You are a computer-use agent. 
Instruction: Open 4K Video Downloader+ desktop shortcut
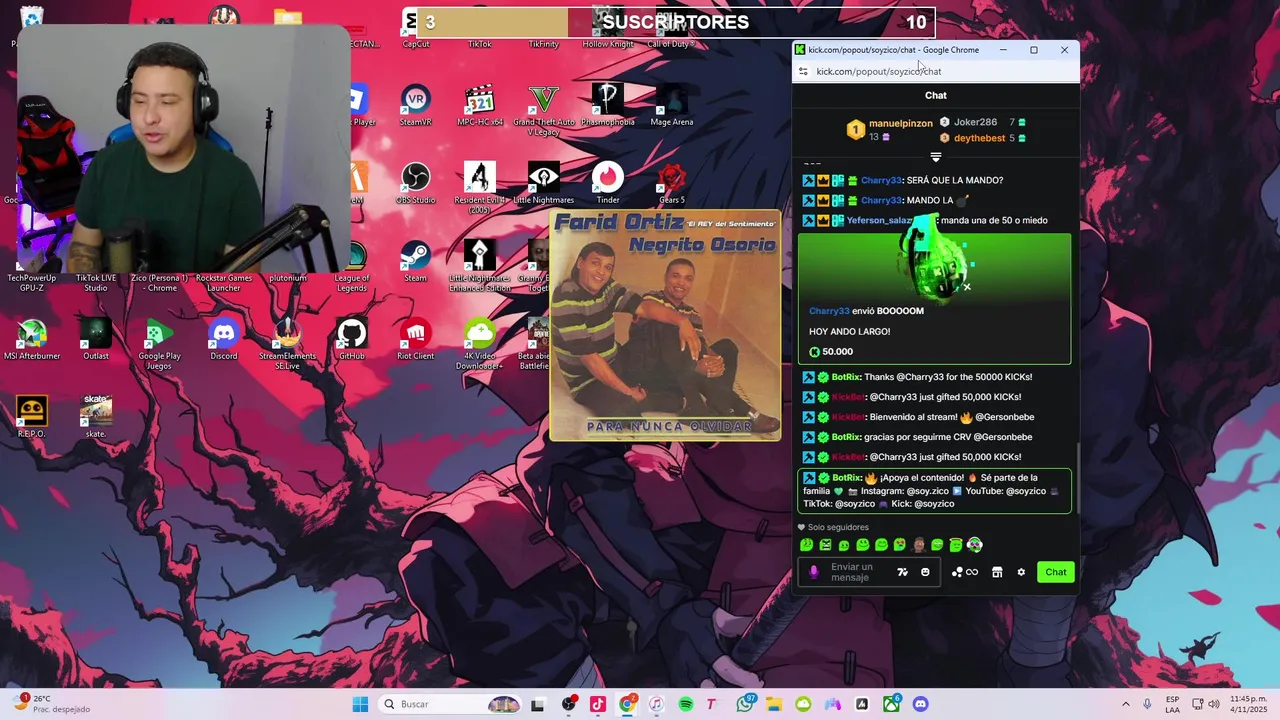pos(479,345)
